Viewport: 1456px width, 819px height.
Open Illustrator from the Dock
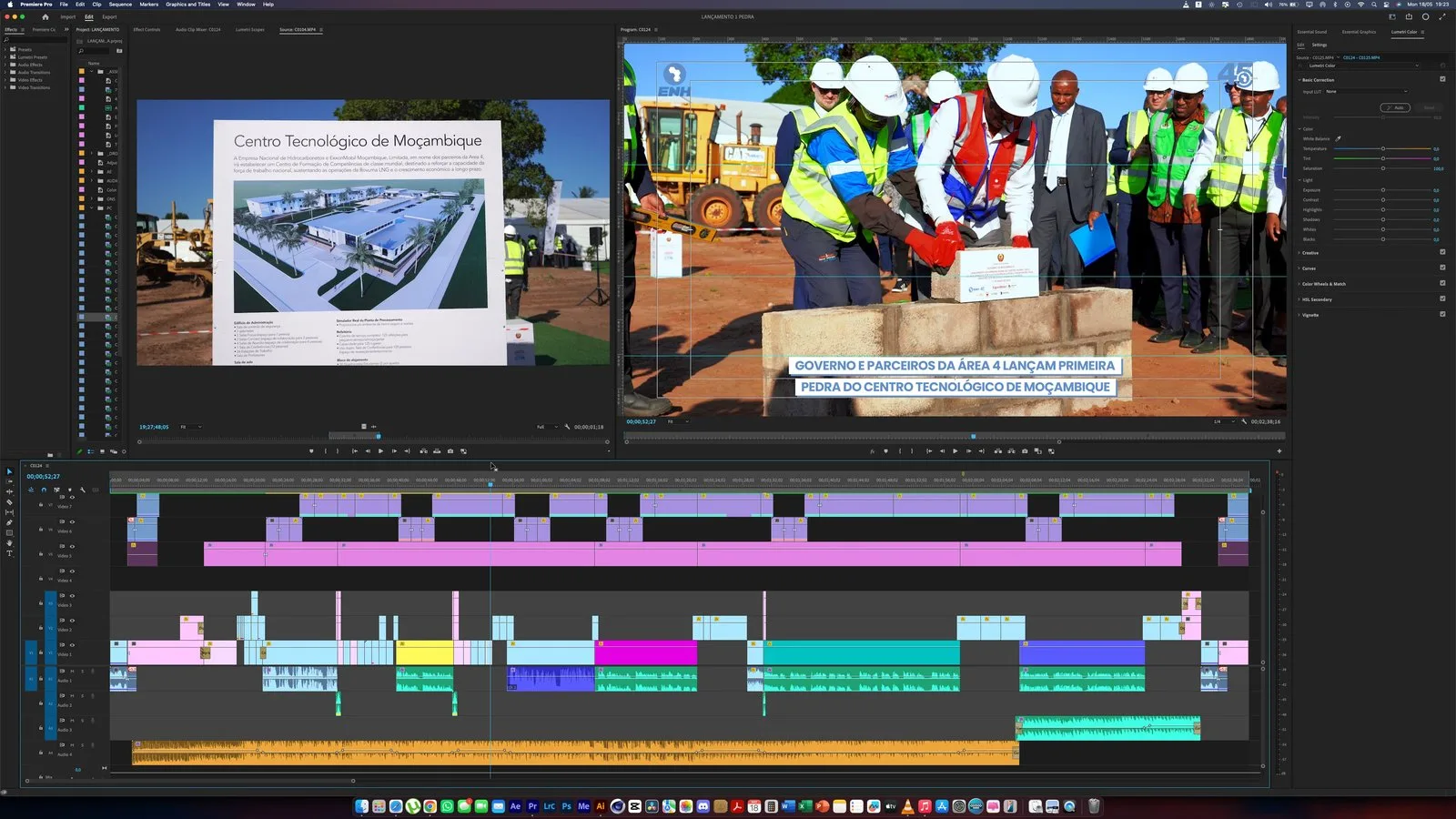pyautogui.click(x=601, y=806)
